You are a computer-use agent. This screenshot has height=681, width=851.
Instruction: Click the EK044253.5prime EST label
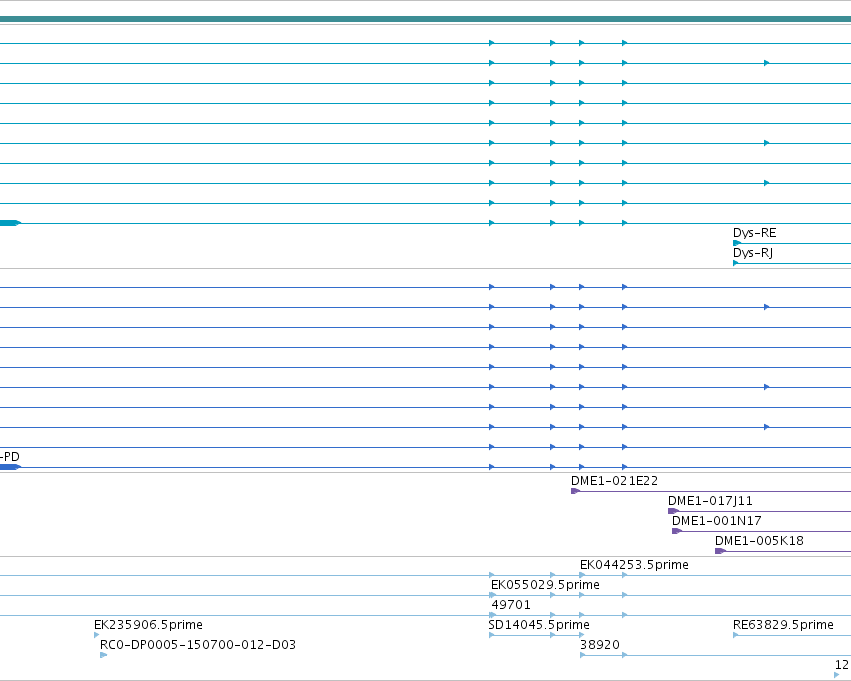(634, 565)
